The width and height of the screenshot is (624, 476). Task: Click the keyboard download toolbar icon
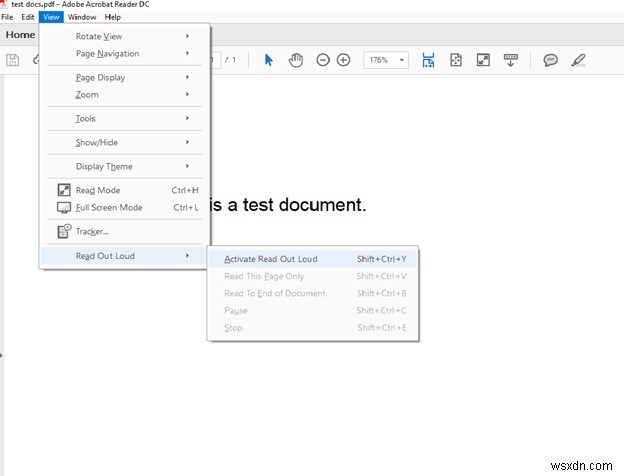(511, 60)
